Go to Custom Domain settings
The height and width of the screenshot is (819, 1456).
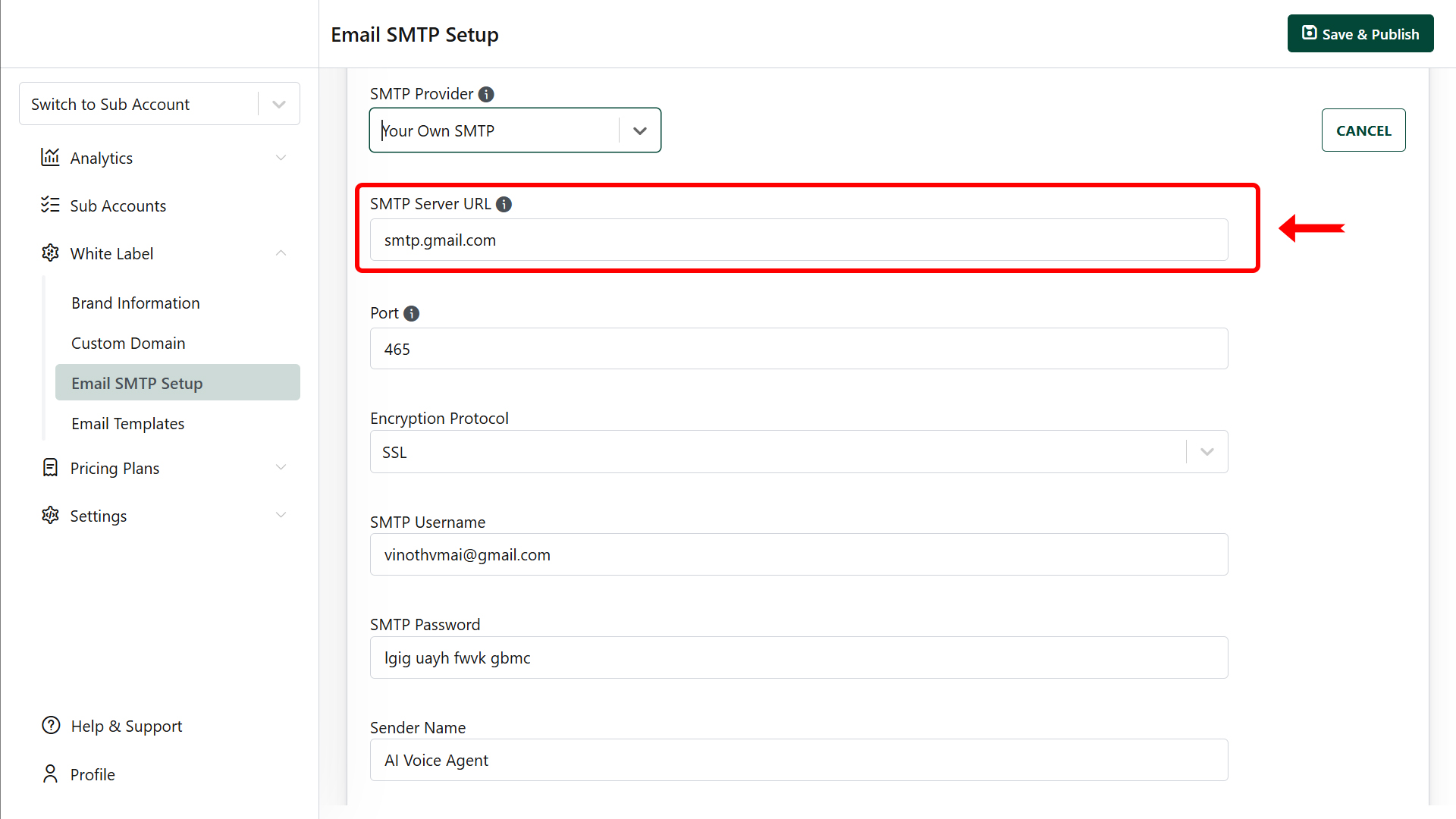128,343
